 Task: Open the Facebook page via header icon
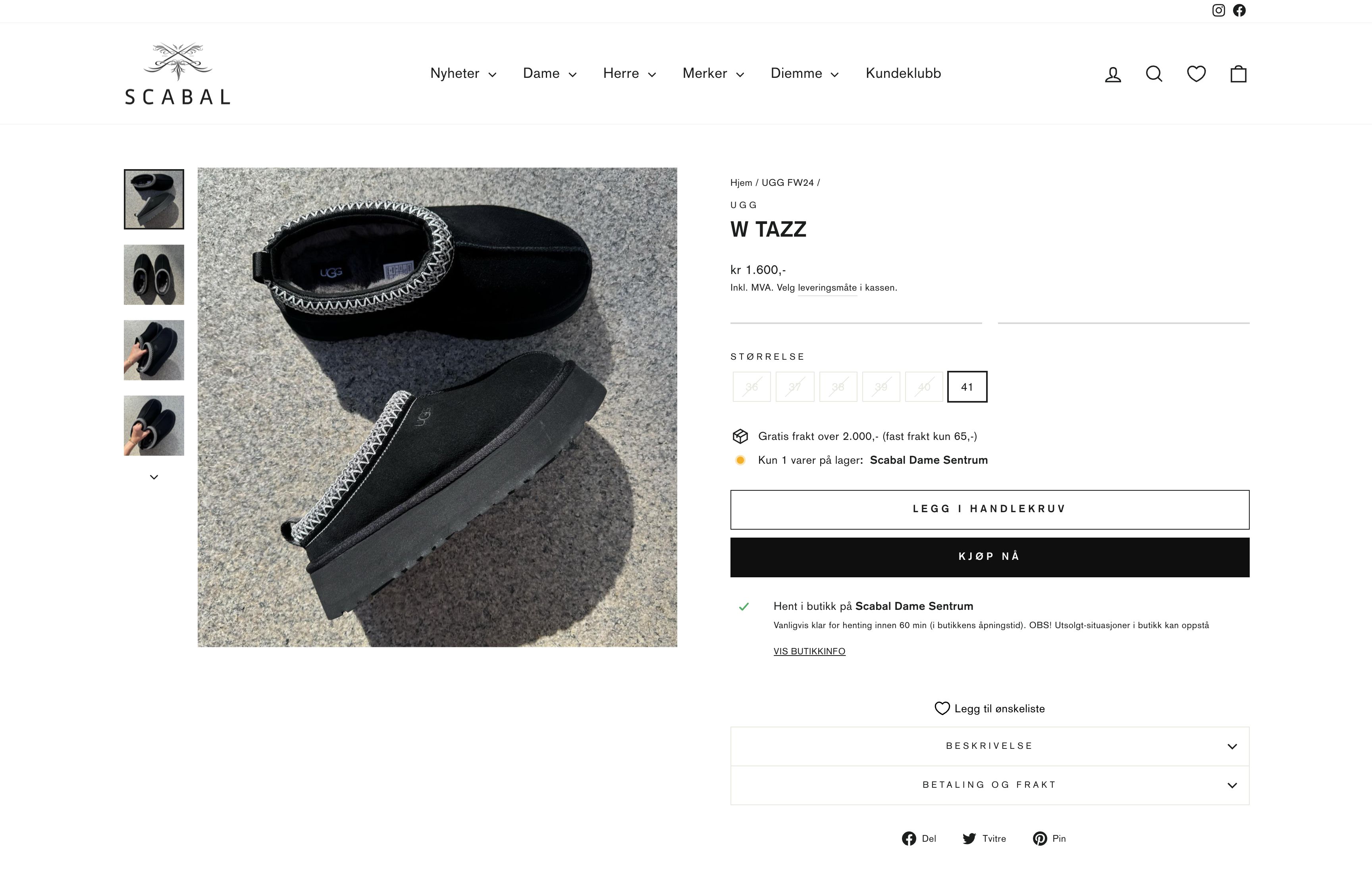1239,10
